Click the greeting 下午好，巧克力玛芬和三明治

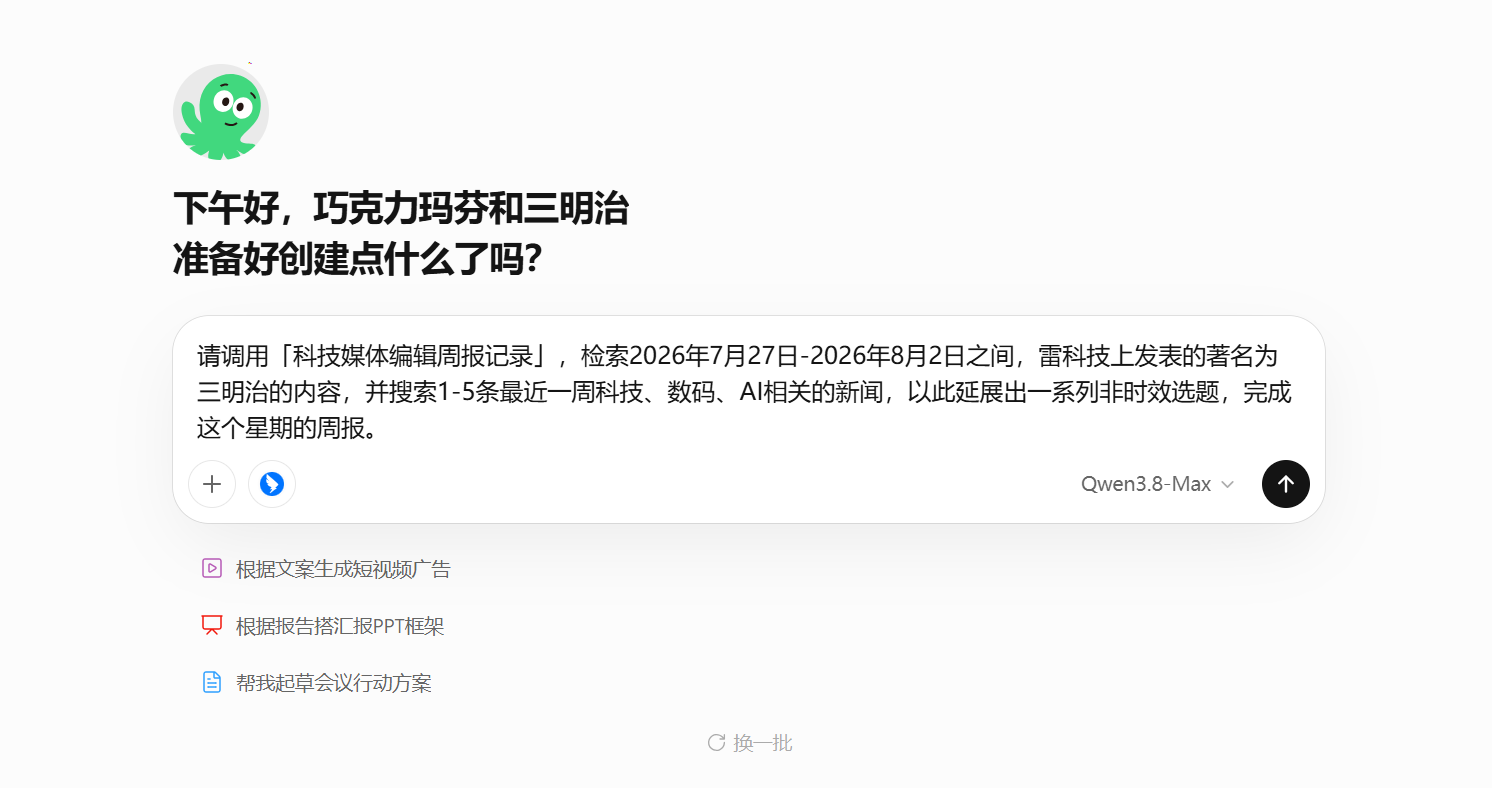(x=401, y=208)
